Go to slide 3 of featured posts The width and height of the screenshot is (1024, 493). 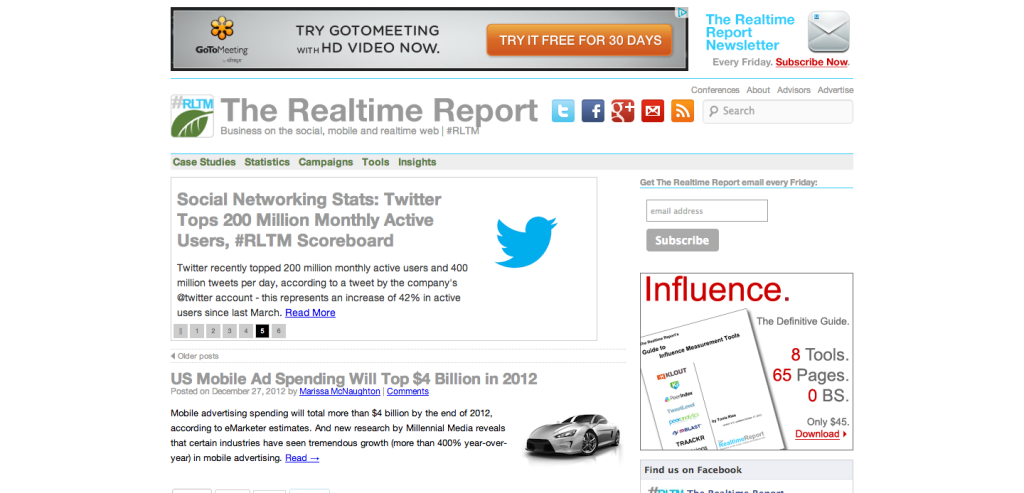coord(229,331)
